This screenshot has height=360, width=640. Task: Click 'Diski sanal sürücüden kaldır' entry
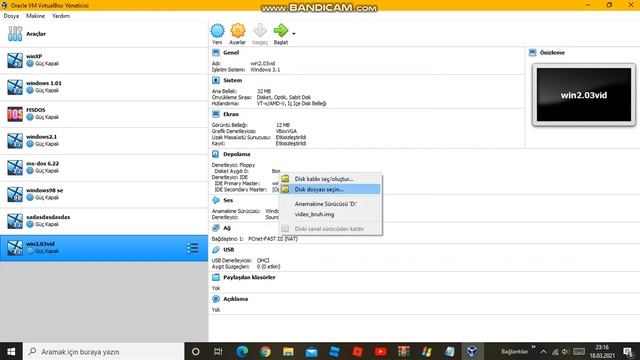(x=331, y=229)
